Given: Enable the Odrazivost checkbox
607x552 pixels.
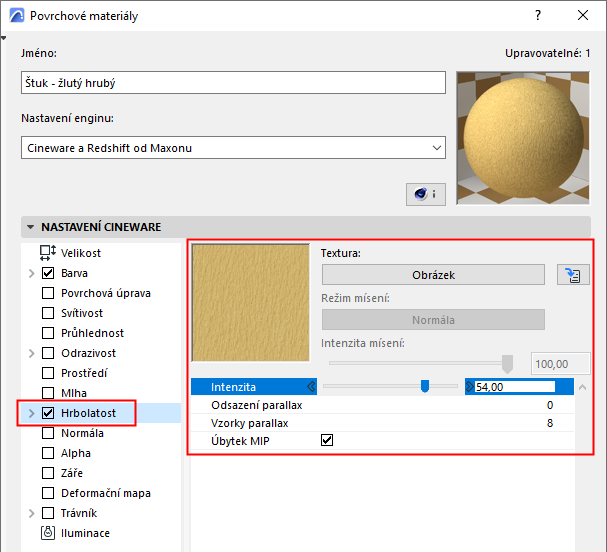Looking at the screenshot, I should pyautogui.click(x=48, y=353).
